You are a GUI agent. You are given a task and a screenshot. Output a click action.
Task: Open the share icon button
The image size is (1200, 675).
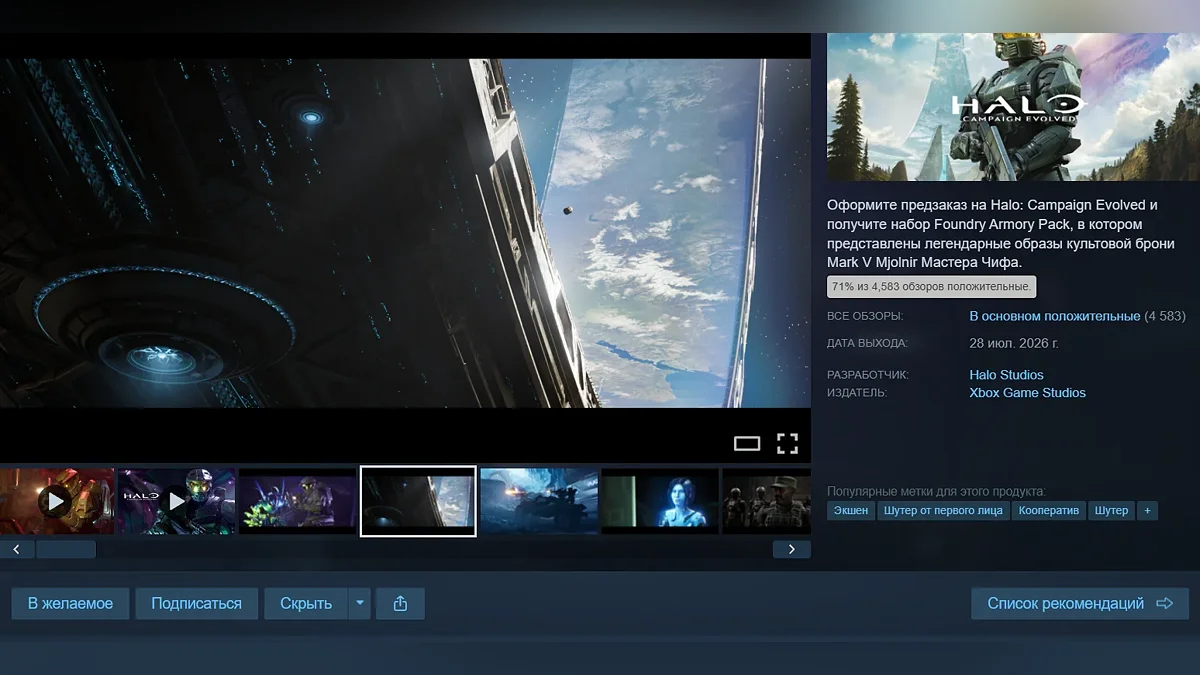tap(400, 604)
